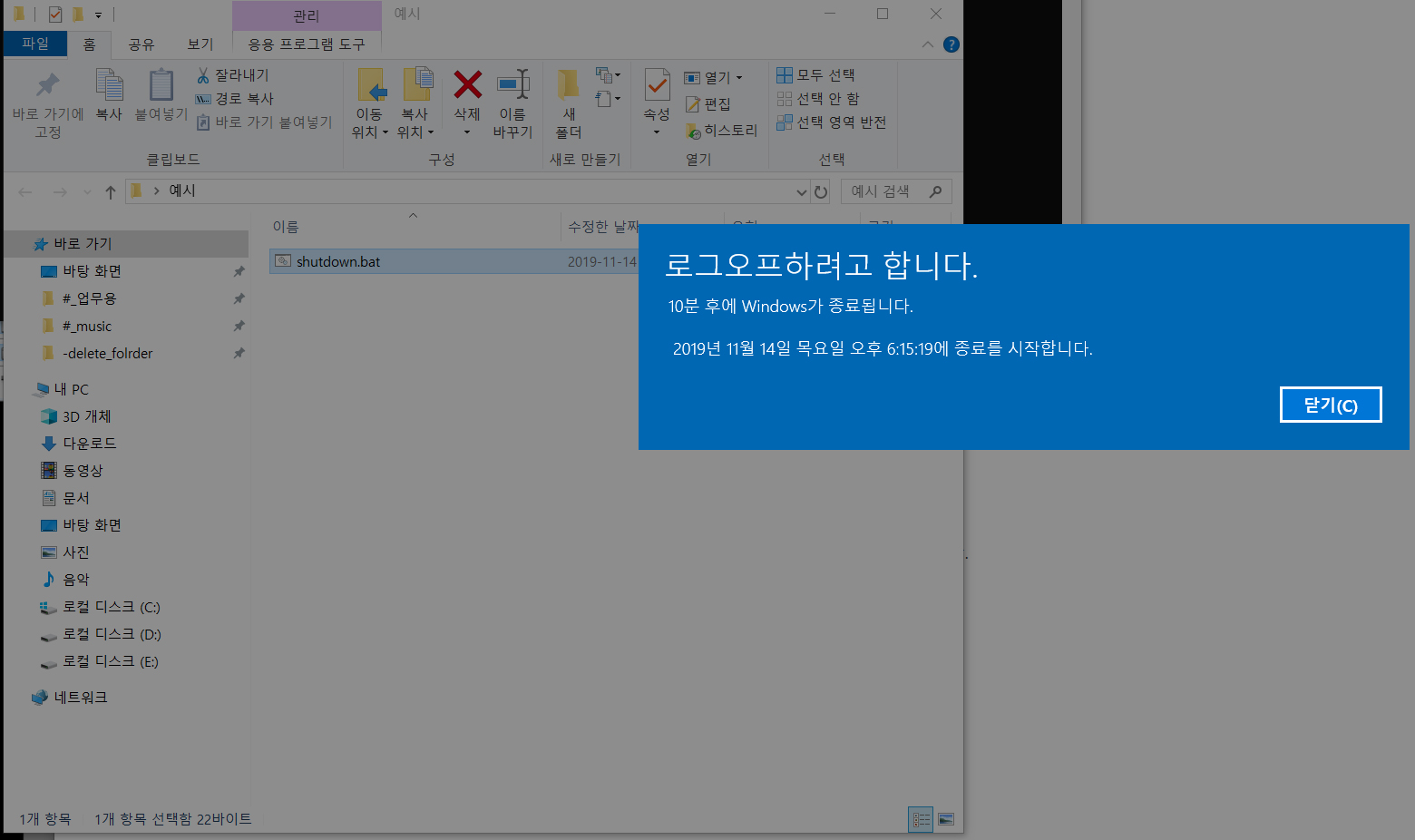Image resolution: width=1415 pixels, height=840 pixels.
Task: Click 바로 가기 붙여넣기
Action: tap(264, 122)
